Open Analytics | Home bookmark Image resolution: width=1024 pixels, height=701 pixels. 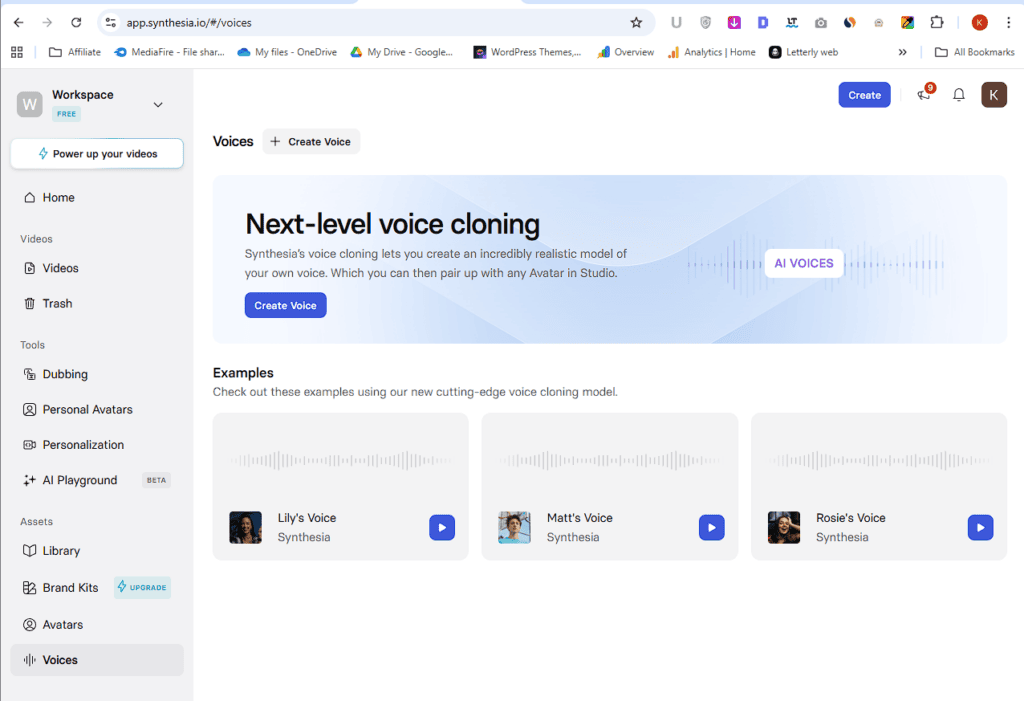coord(711,52)
